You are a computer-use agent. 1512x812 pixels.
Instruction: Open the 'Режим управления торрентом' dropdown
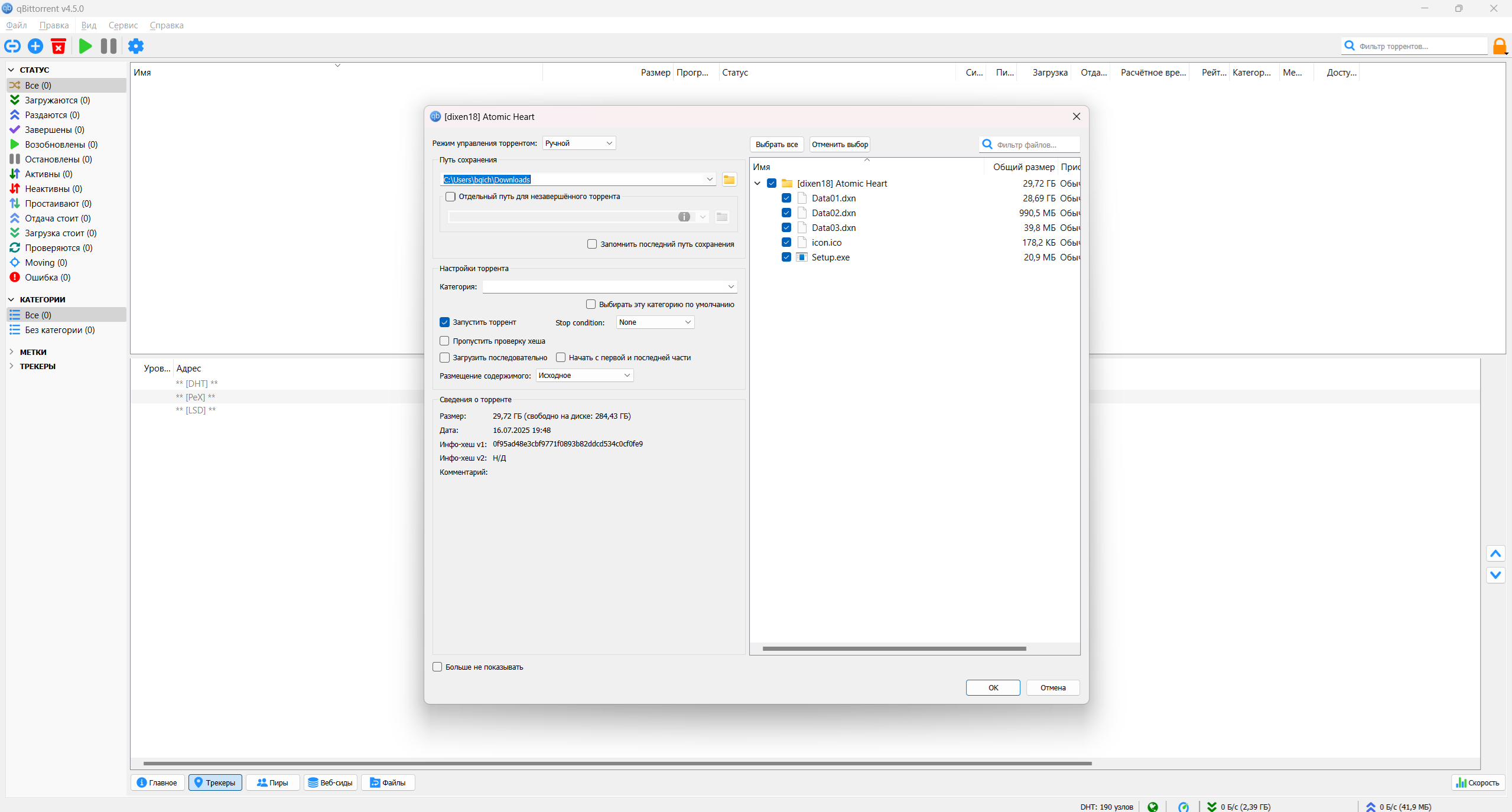(578, 144)
